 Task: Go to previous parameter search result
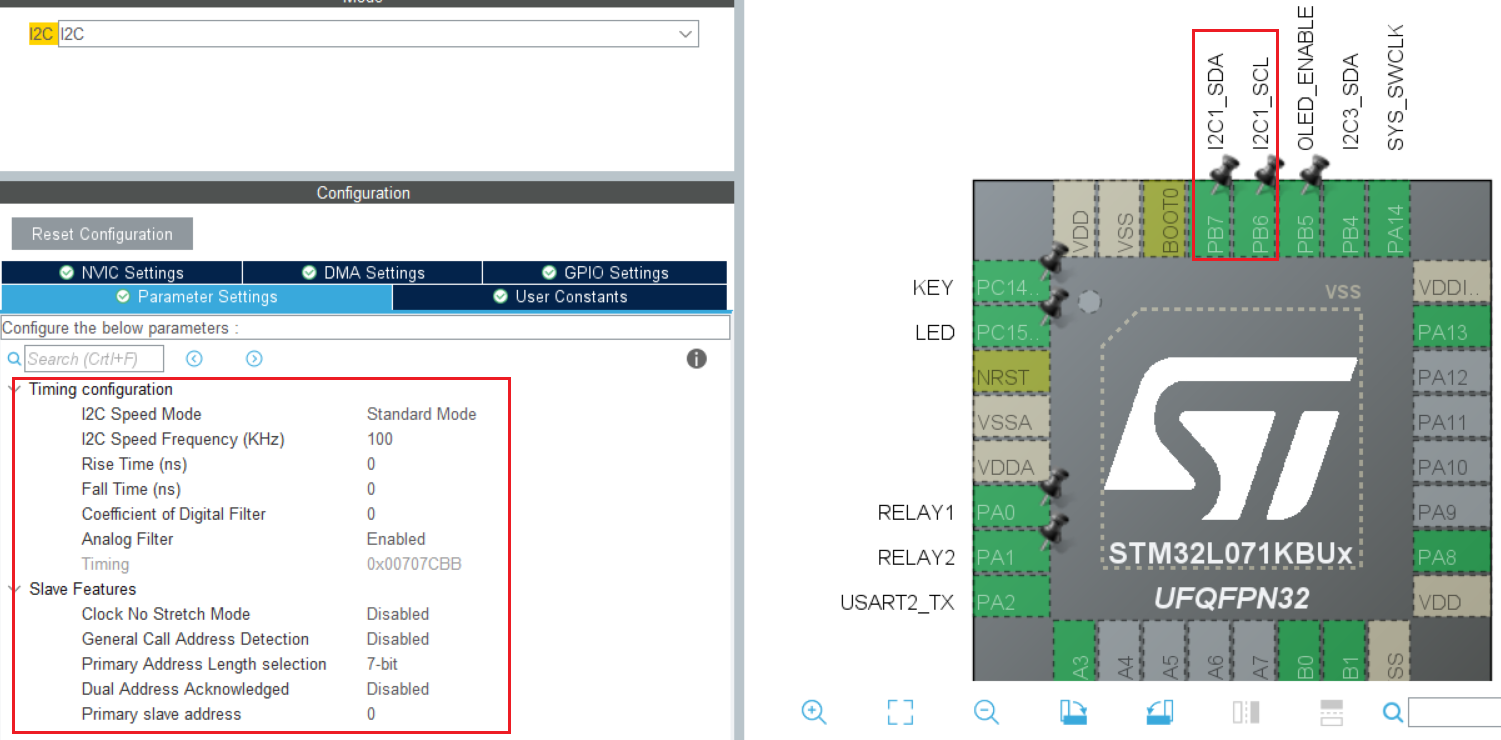point(195,359)
